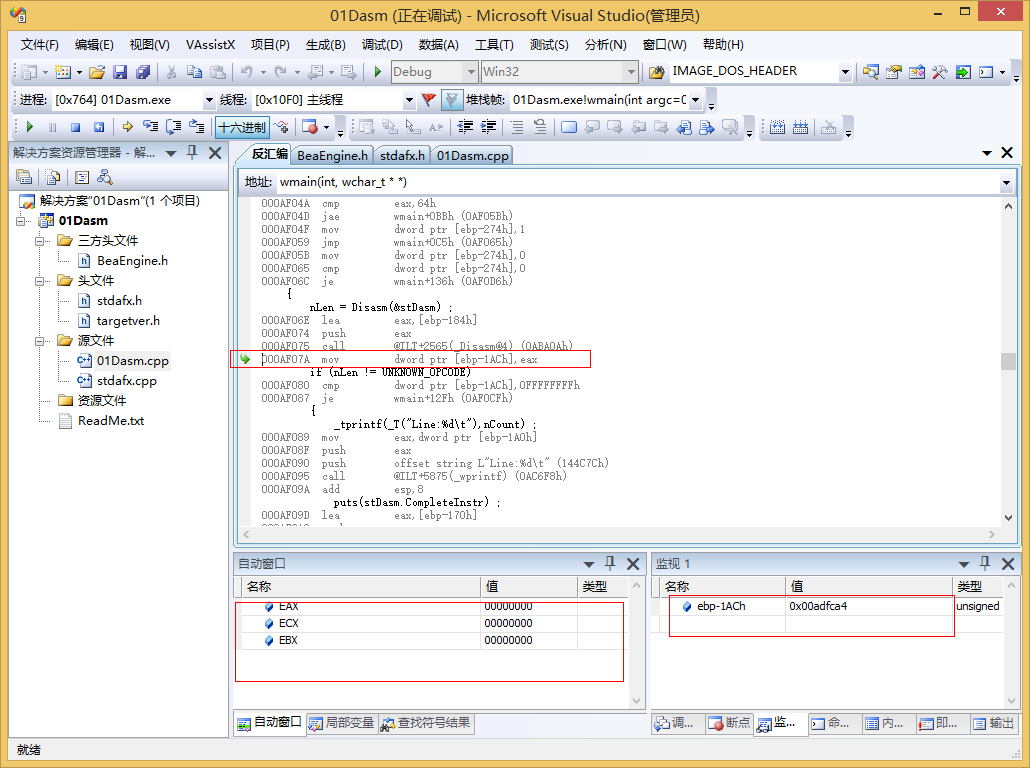1030x768 pixels.
Task: Copy selection using the copy icon
Action: pyautogui.click(x=194, y=72)
